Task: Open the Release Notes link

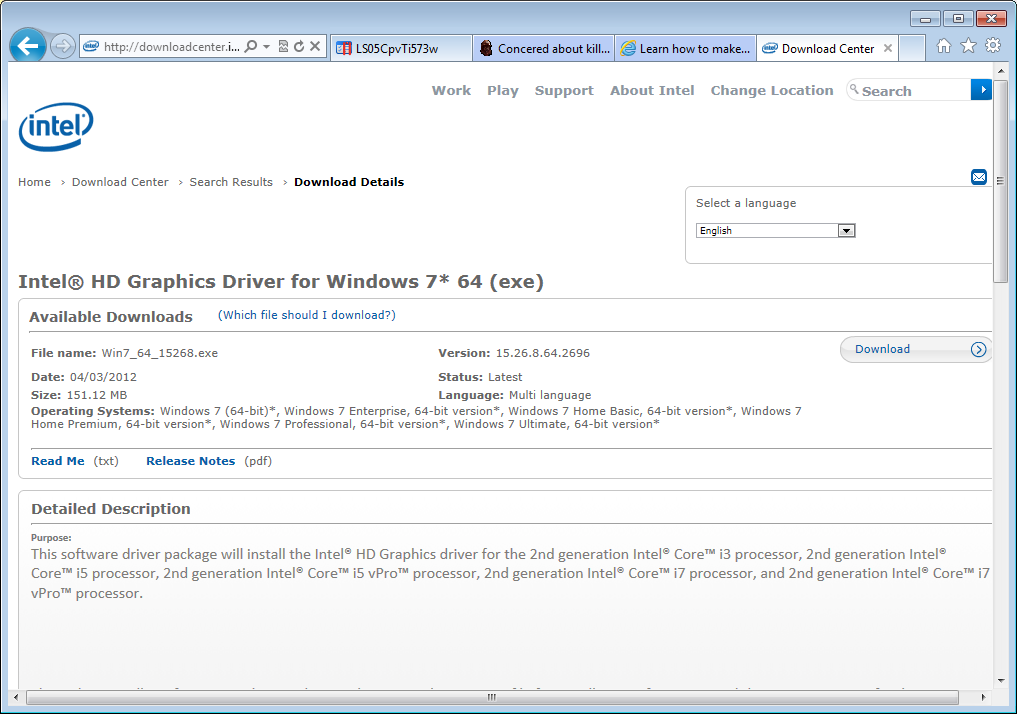Action: pyautogui.click(x=190, y=461)
